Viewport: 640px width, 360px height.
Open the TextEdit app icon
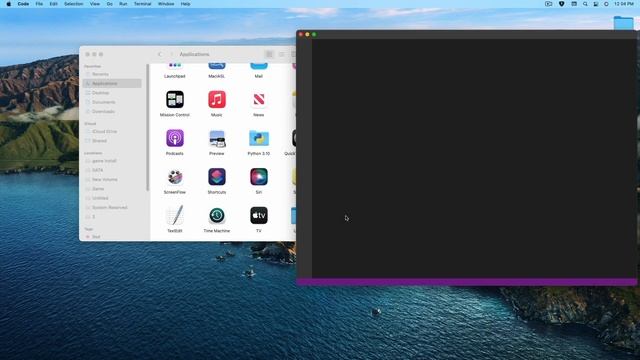click(x=175, y=215)
